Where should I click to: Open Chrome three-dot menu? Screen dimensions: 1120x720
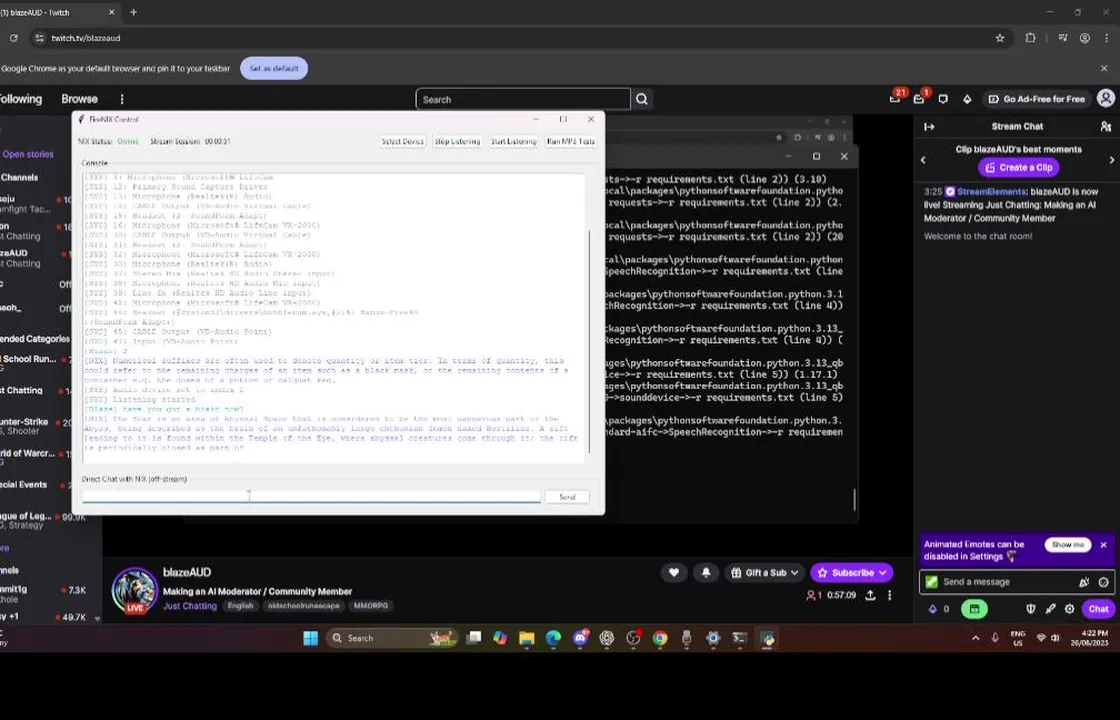(x=1106, y=38)
